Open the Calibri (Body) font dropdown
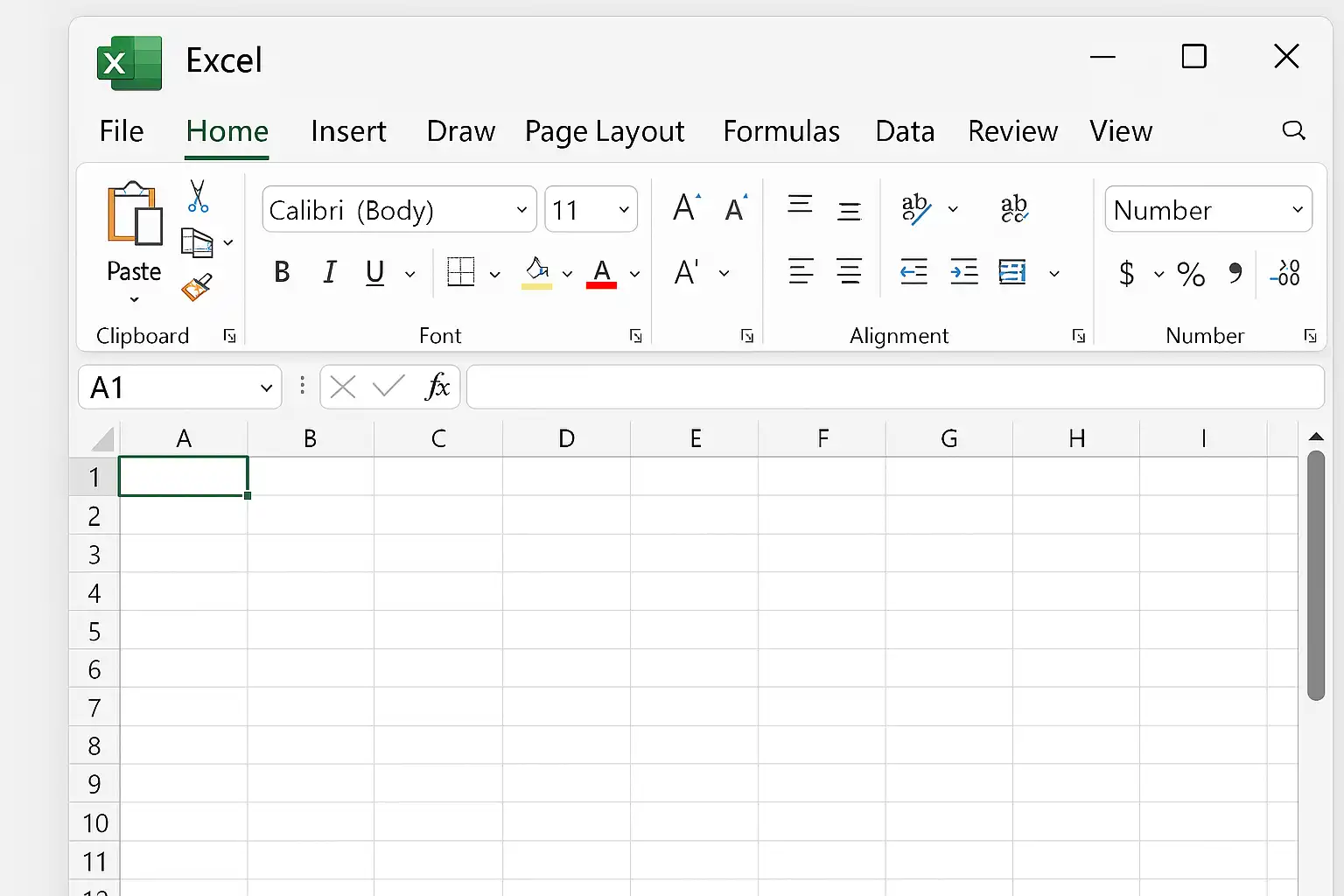This screenshot has width=1344, height=896. 521,210
